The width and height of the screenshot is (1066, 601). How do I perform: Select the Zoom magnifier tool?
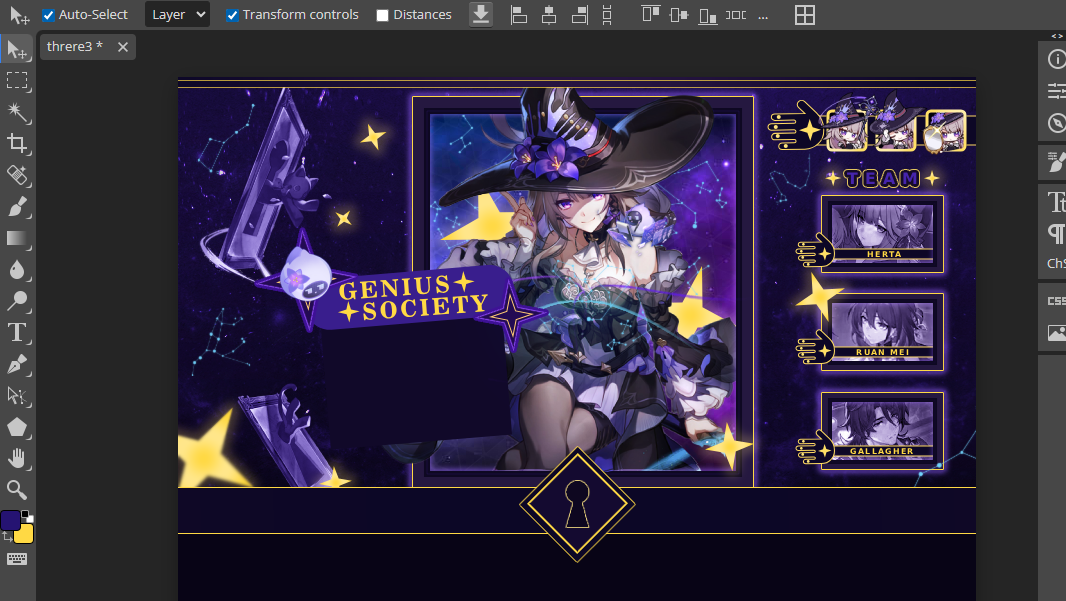pyautogui.click(x=17, y=489)
